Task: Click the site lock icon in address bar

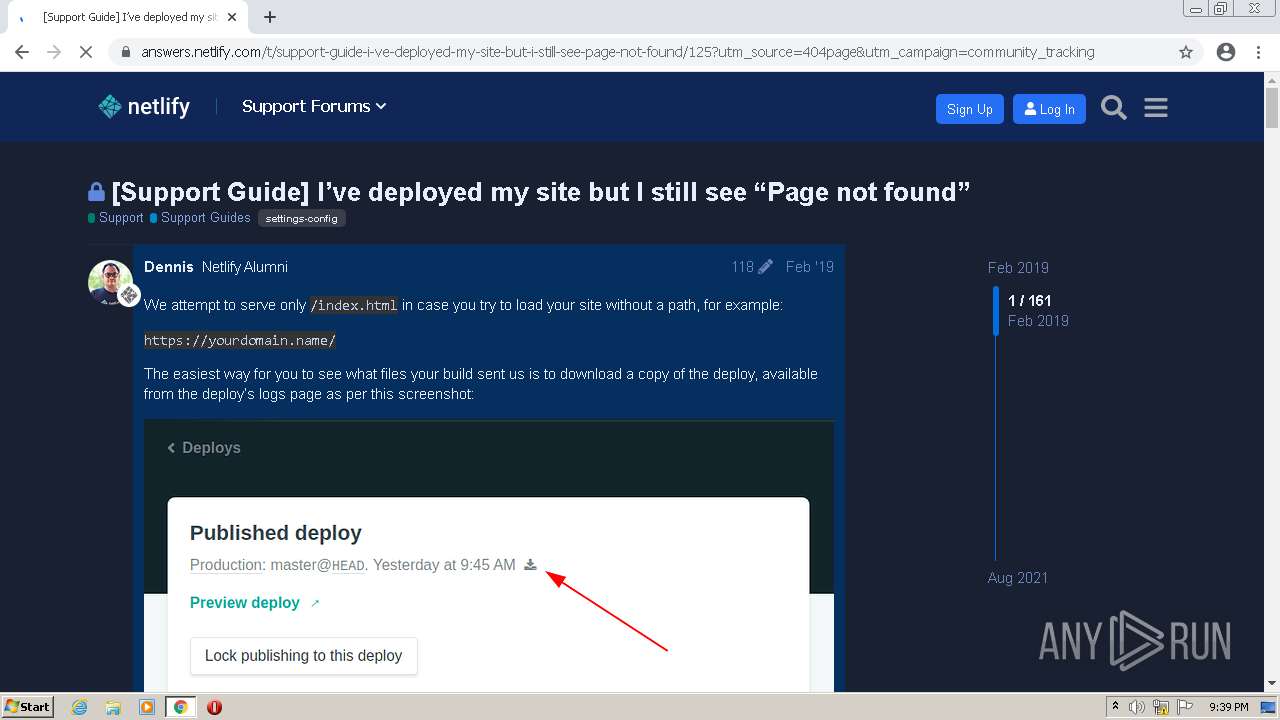Action: tap(125, 52)
